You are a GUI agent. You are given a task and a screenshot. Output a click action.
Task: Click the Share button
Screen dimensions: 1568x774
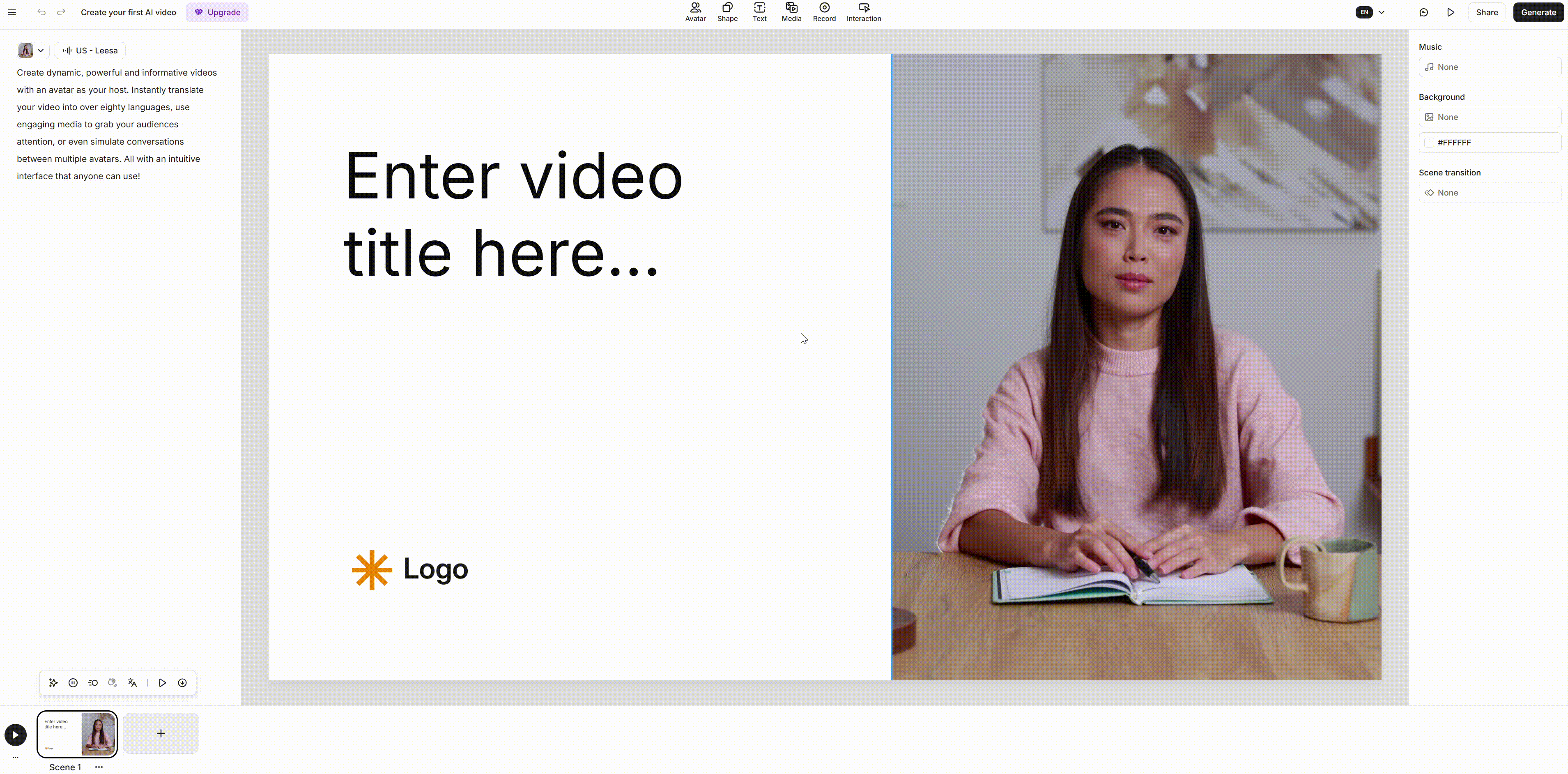pos(1486,12)
